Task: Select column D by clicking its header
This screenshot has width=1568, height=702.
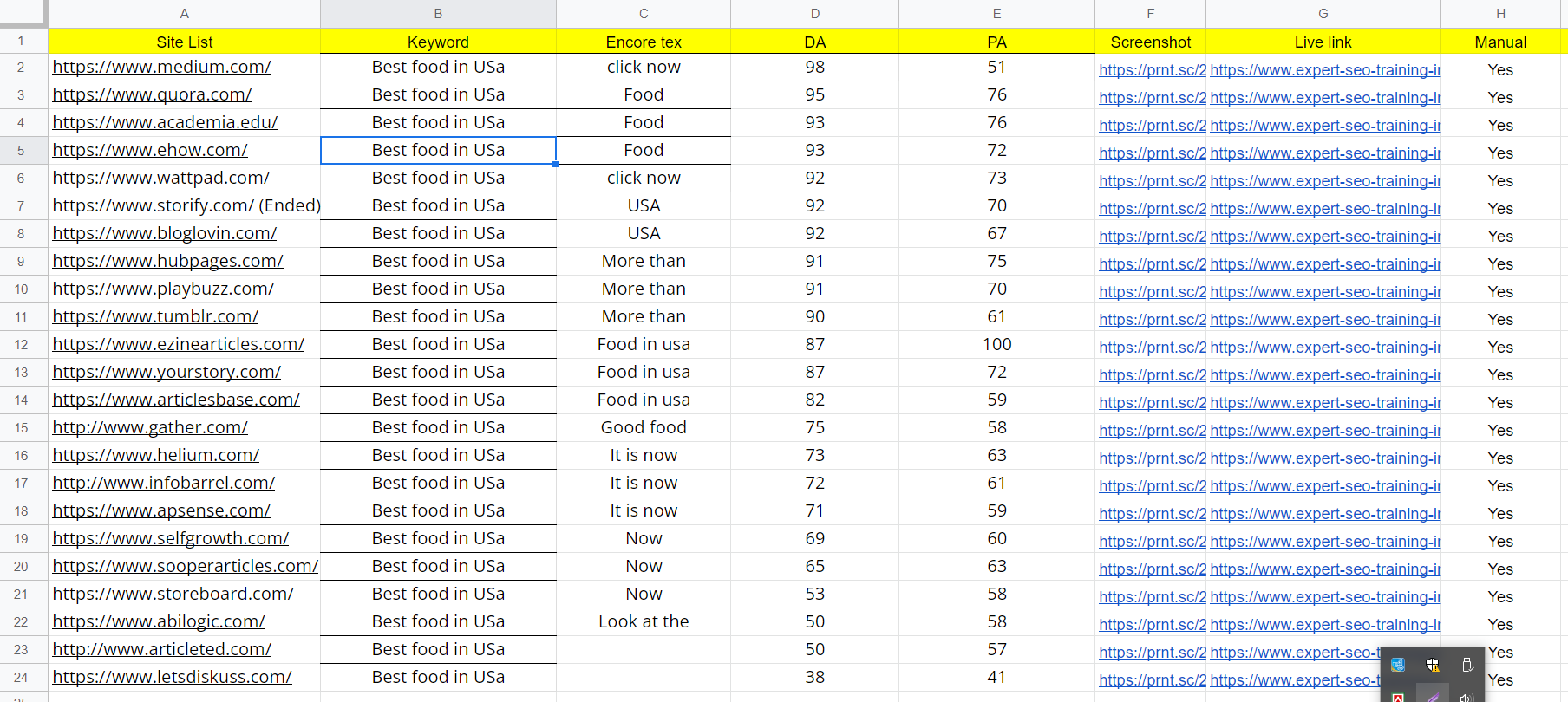Action: (x=814, y=14)
